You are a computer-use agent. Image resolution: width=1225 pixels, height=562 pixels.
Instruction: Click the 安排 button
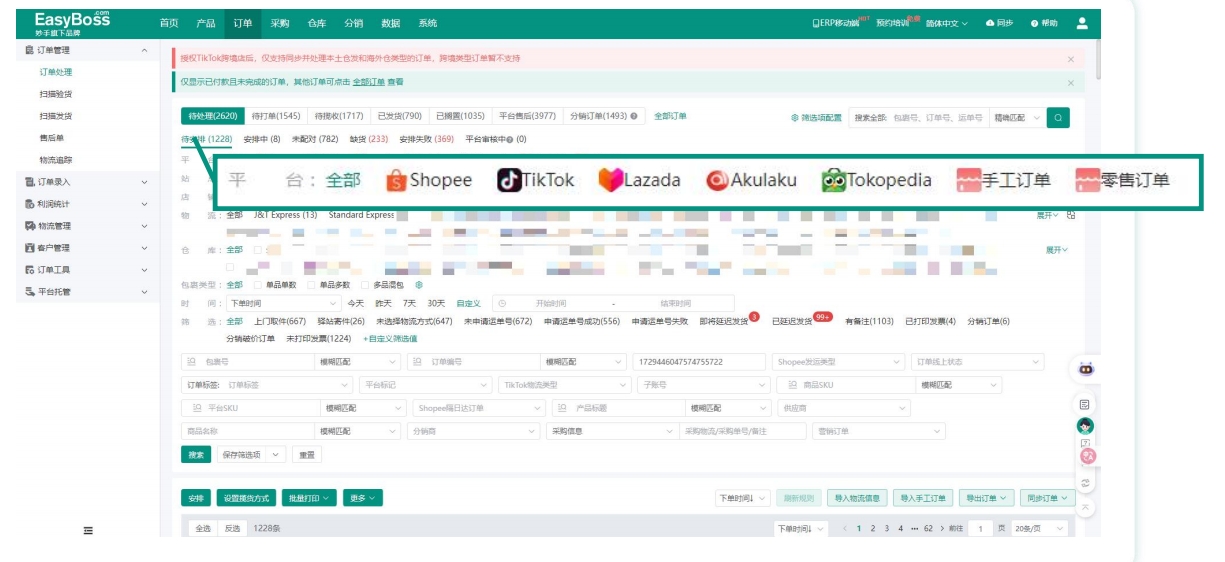[x=196, y=498]
